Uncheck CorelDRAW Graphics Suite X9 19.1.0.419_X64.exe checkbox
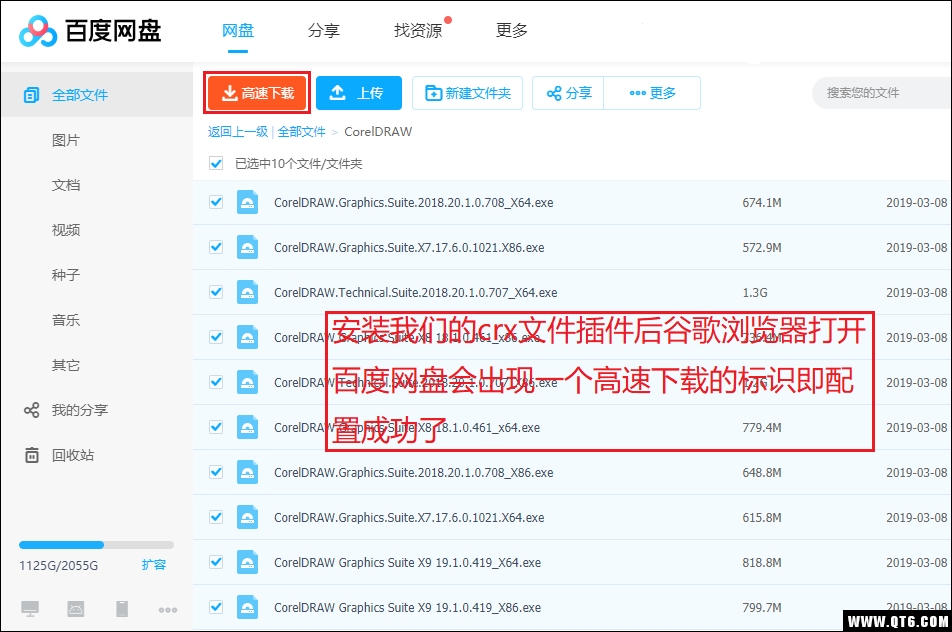This screenshot has width=952, height=632. click(216, 562)
